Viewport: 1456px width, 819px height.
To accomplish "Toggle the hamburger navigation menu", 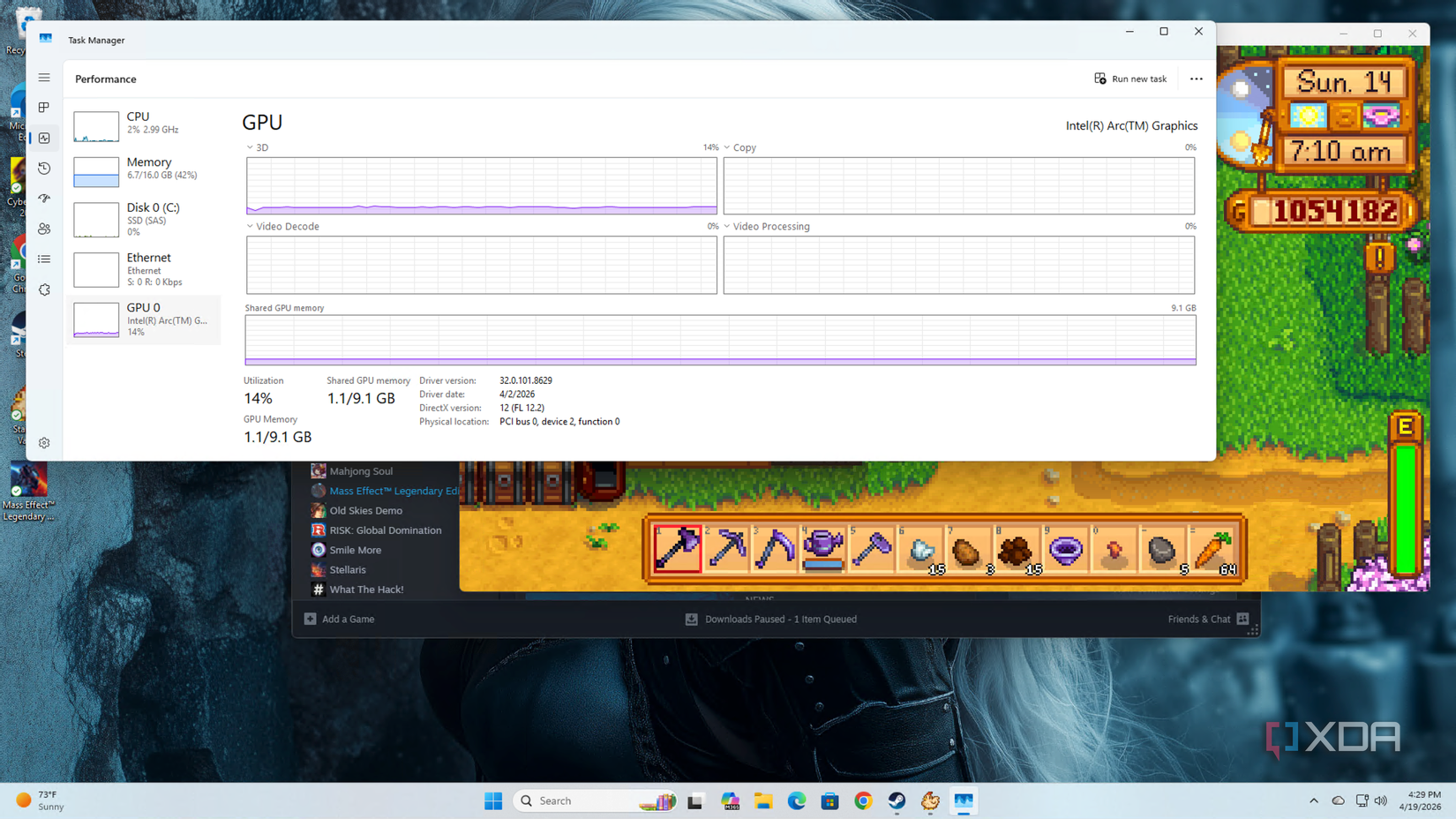I will point(44,78).
